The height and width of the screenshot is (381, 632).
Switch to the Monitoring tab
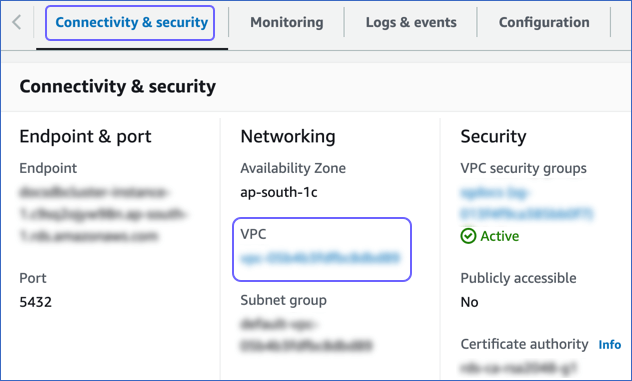(x=287, y=22)
